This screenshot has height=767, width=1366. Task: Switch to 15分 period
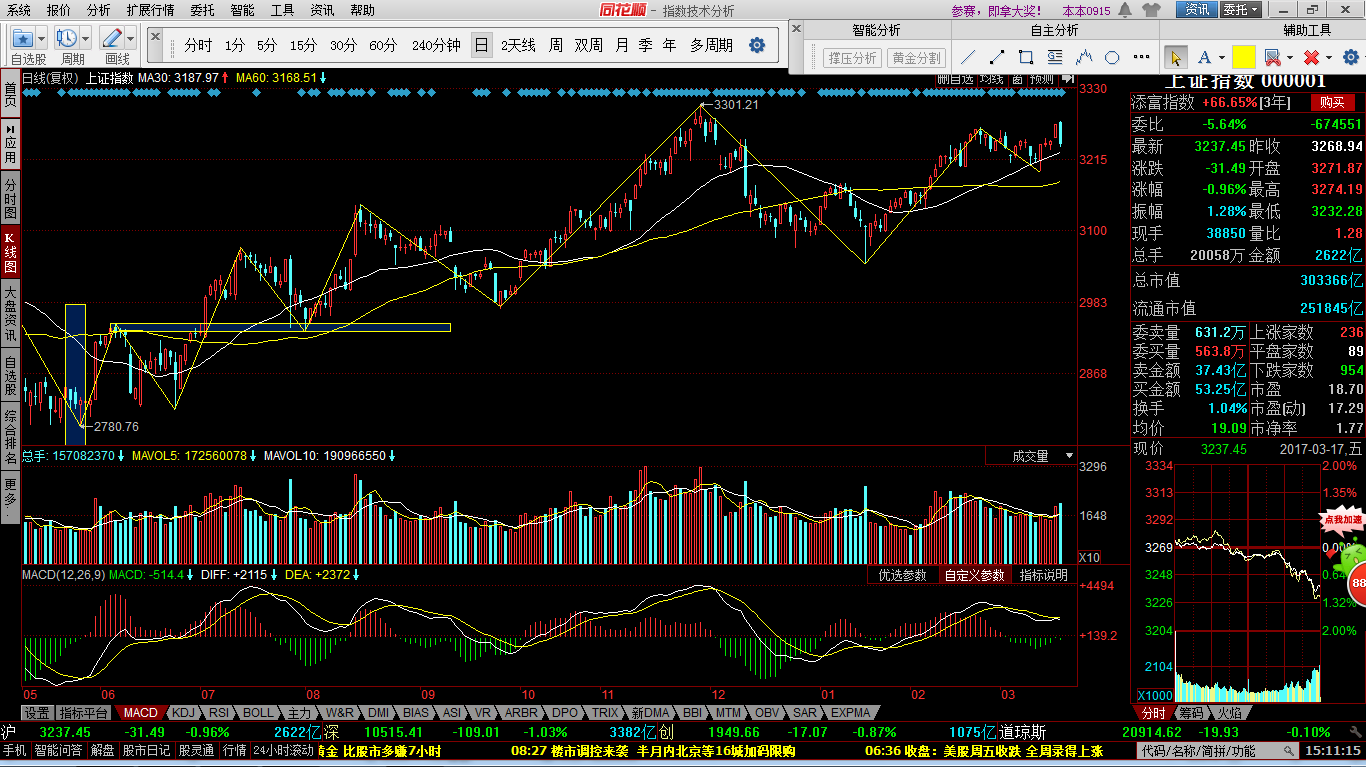303,45
